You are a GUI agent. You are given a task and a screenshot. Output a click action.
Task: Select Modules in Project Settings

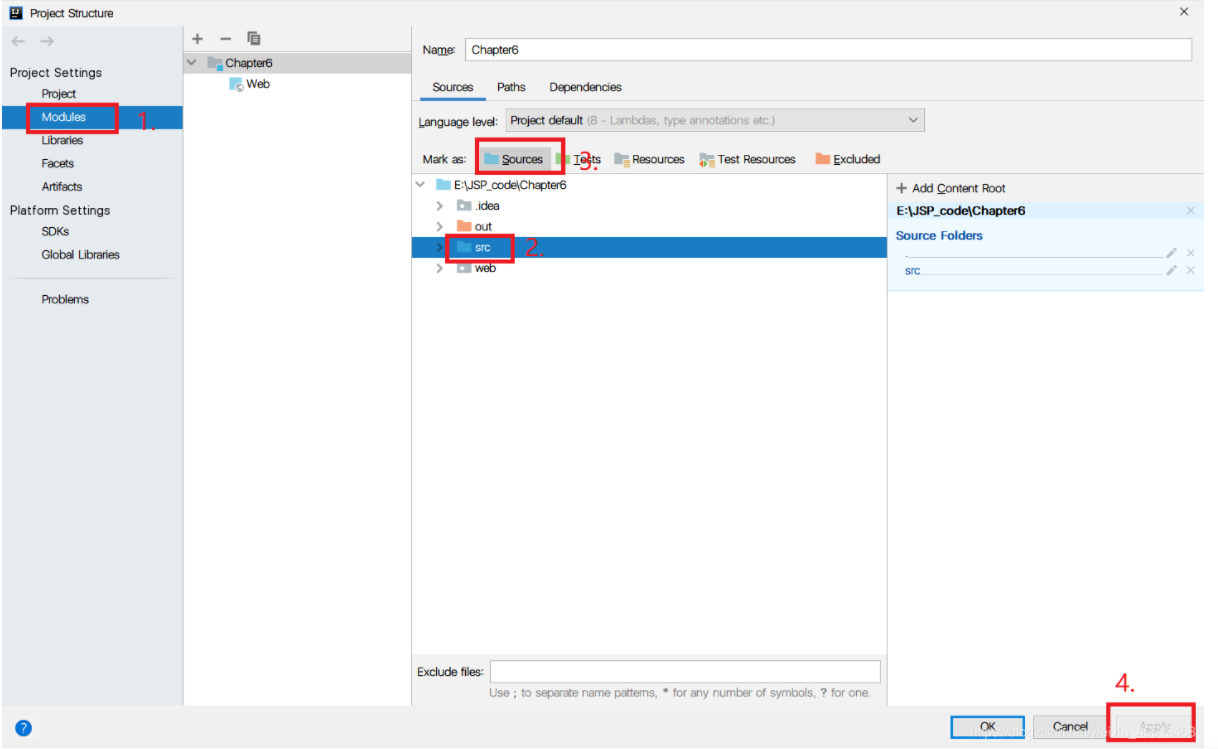click(64, 117)
